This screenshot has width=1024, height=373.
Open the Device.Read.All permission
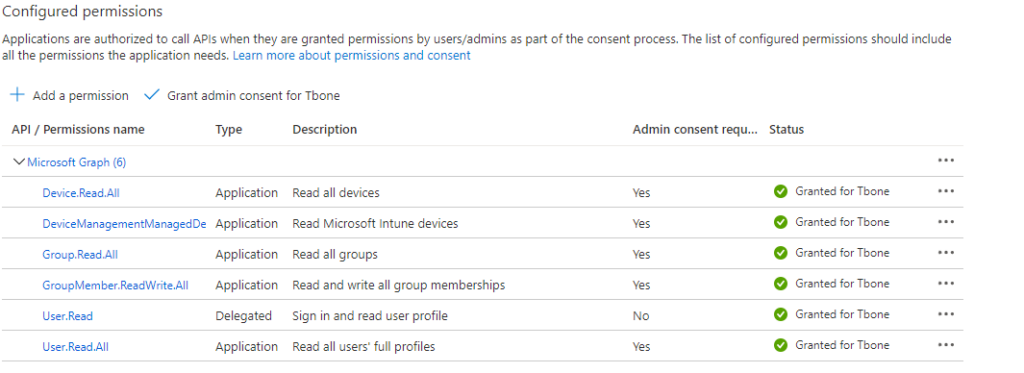81,193
